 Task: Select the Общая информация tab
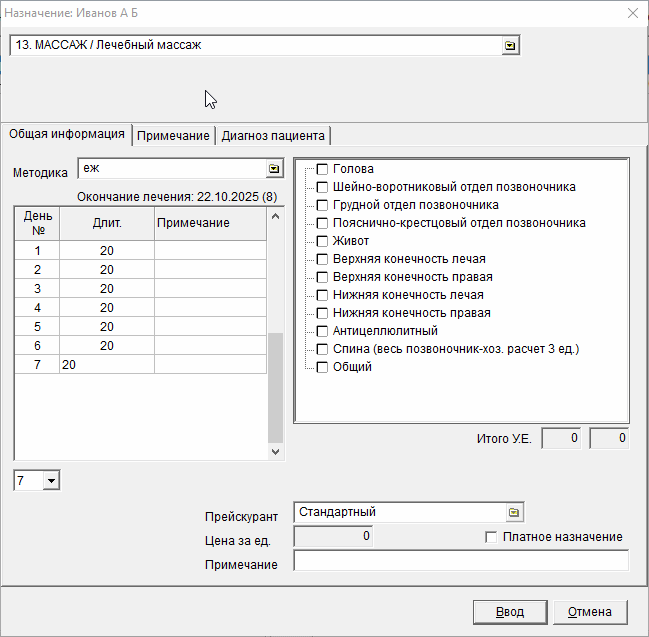(x=67, y=135)
